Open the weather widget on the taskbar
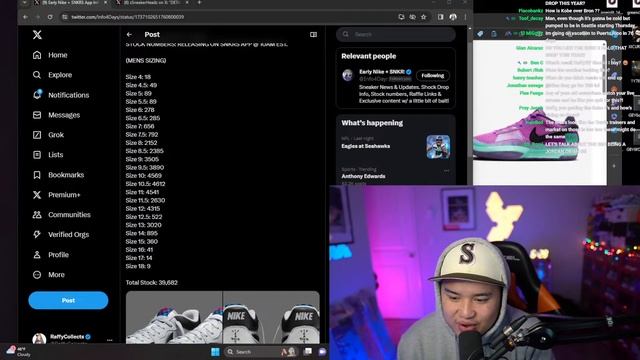This screenshot has width=640, height=360. pos(18,351)
